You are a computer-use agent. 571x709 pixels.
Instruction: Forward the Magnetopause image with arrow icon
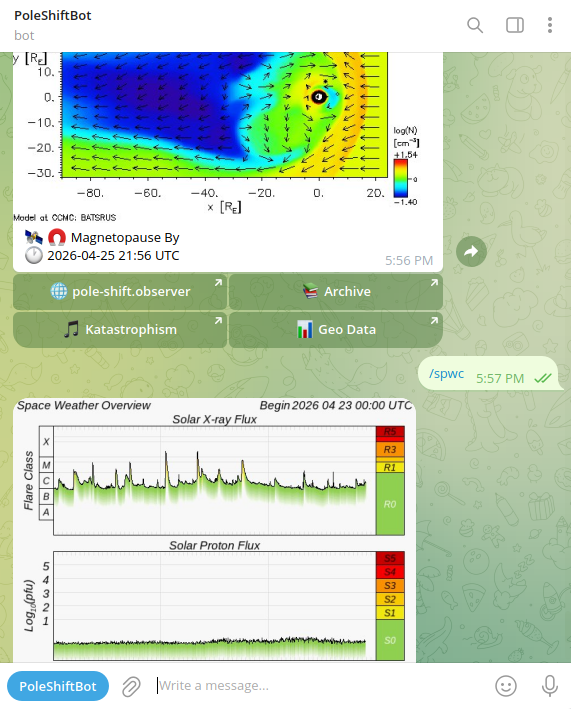471,251
